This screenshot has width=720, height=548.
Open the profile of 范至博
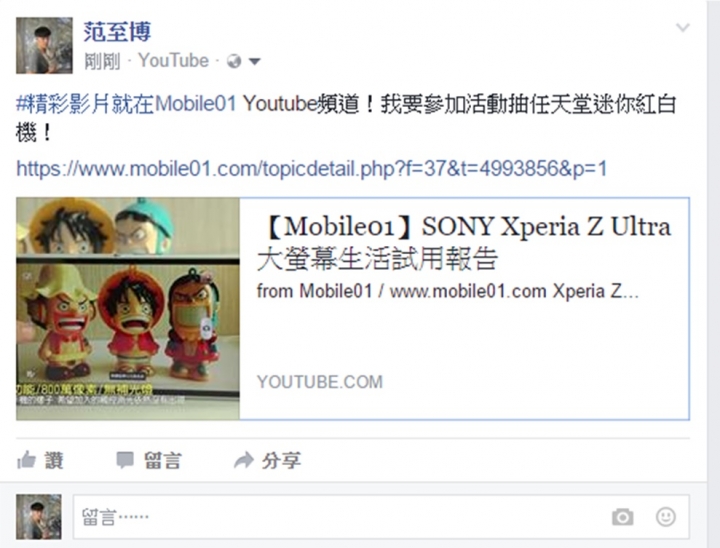[x=117, y=32]
